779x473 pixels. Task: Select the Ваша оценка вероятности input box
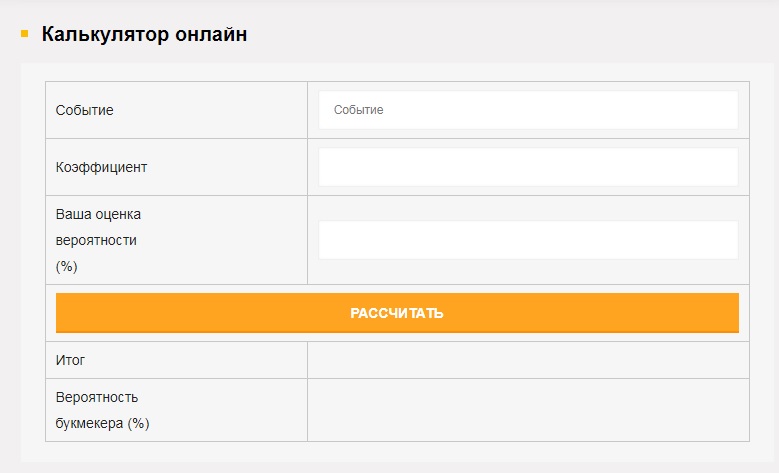tap(528, 240)
